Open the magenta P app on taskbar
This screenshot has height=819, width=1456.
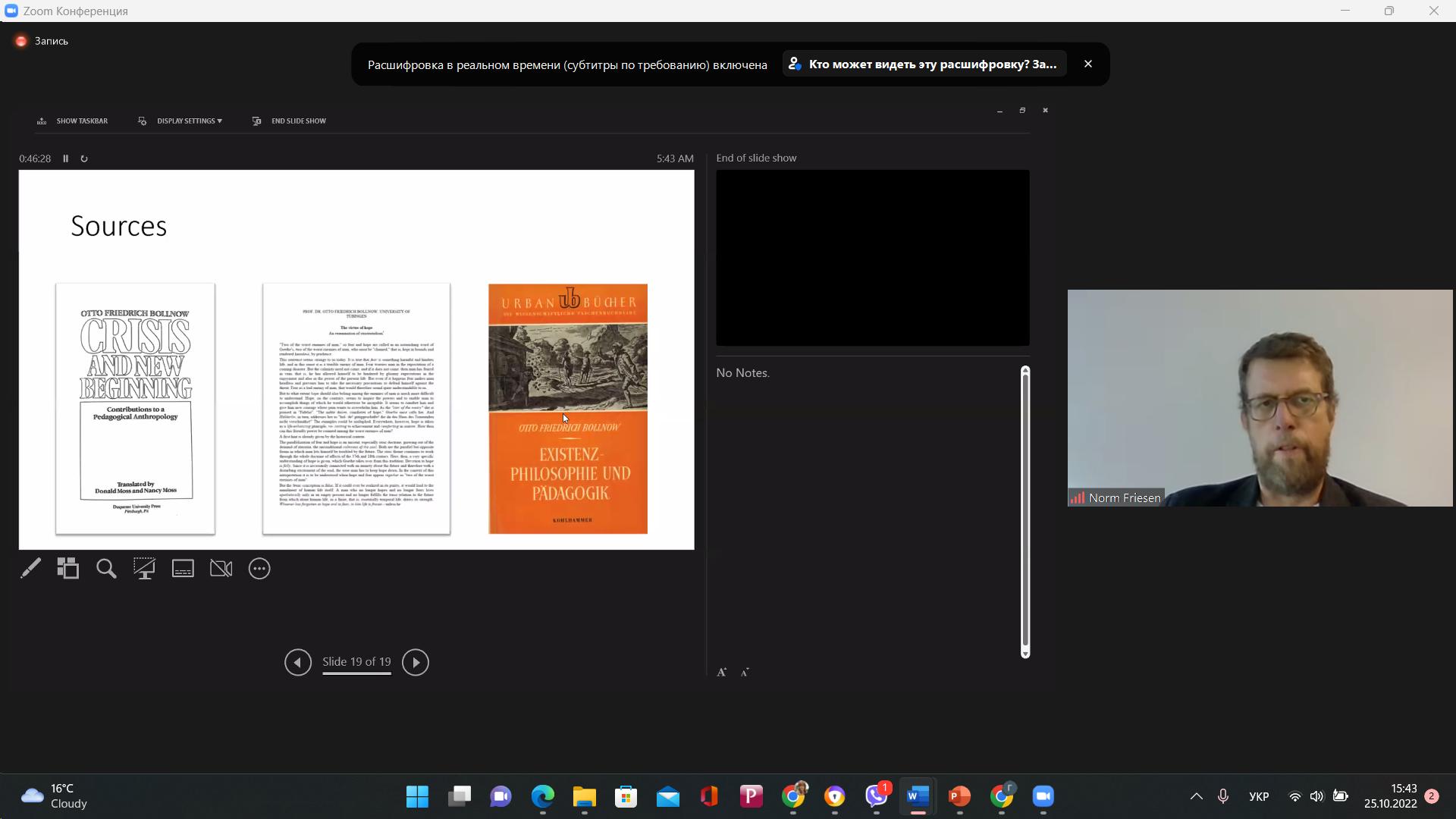751,796
